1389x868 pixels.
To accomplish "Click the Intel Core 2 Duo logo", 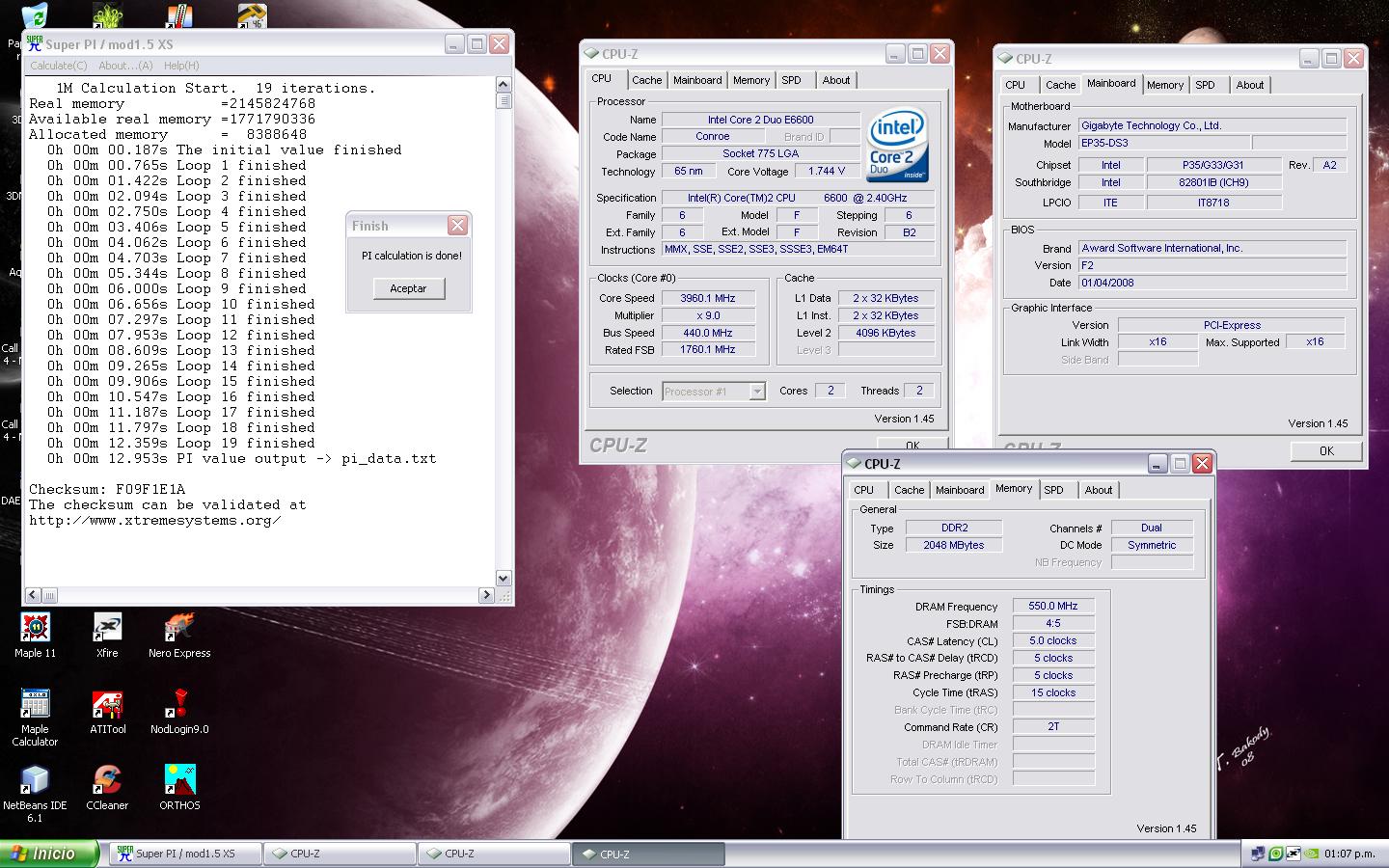I will tap(897, 145).
